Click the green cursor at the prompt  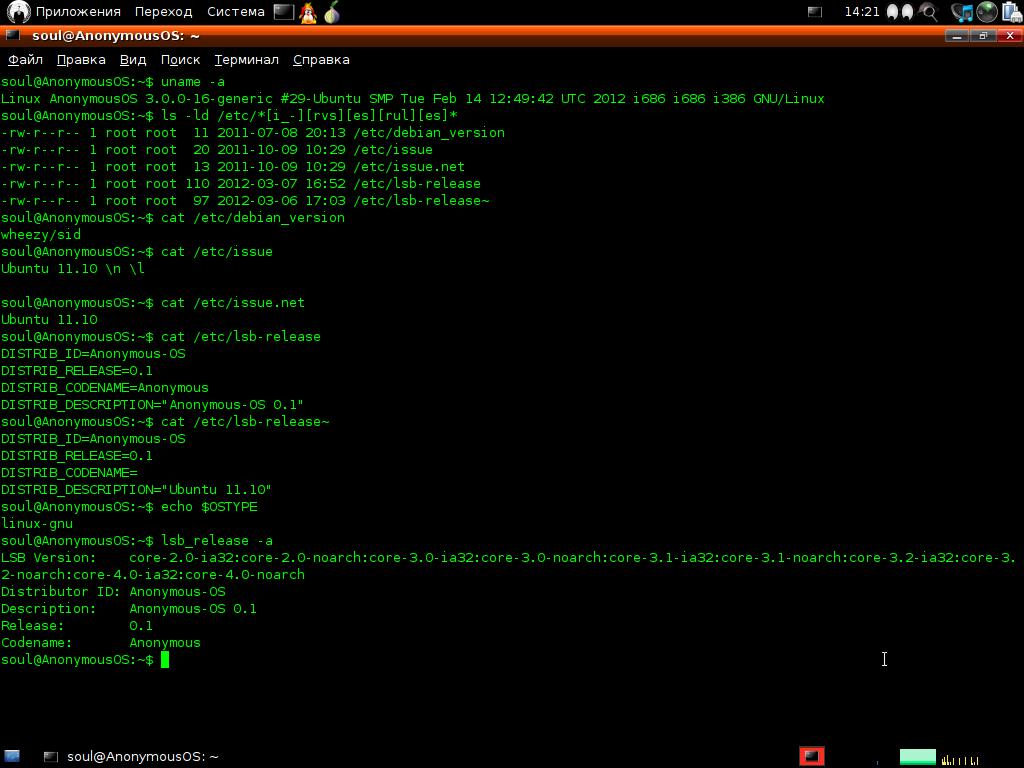165,660
